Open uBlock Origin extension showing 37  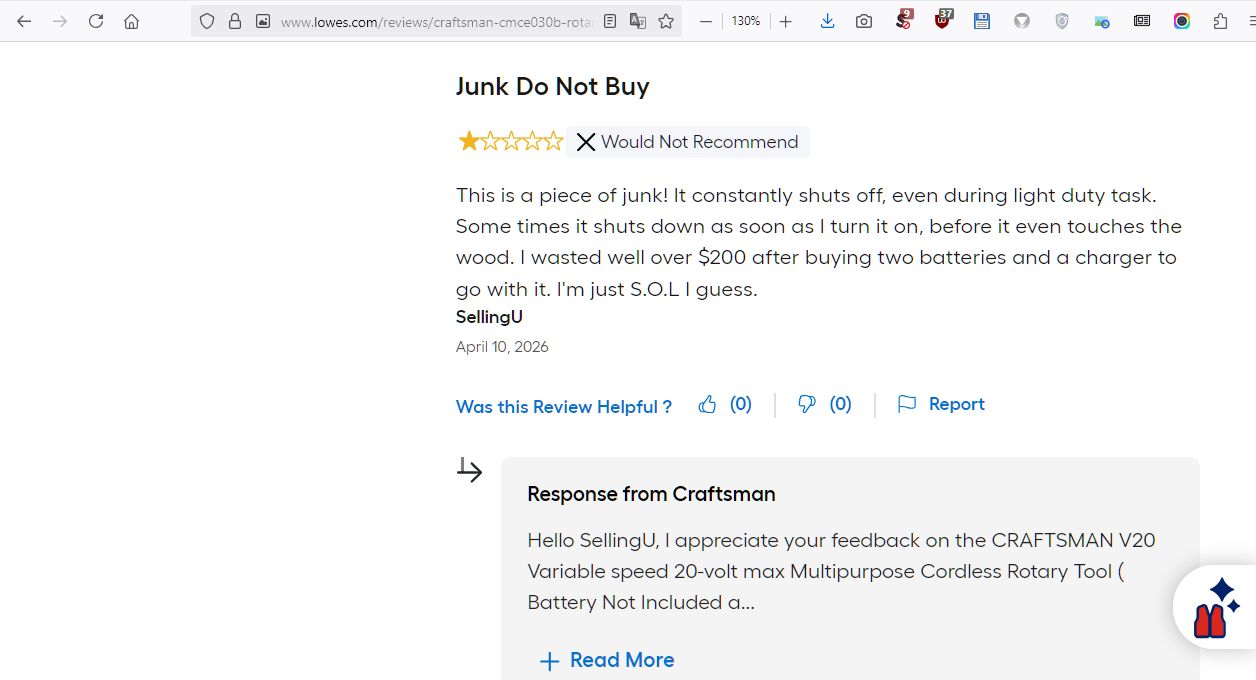coord(943,20)
